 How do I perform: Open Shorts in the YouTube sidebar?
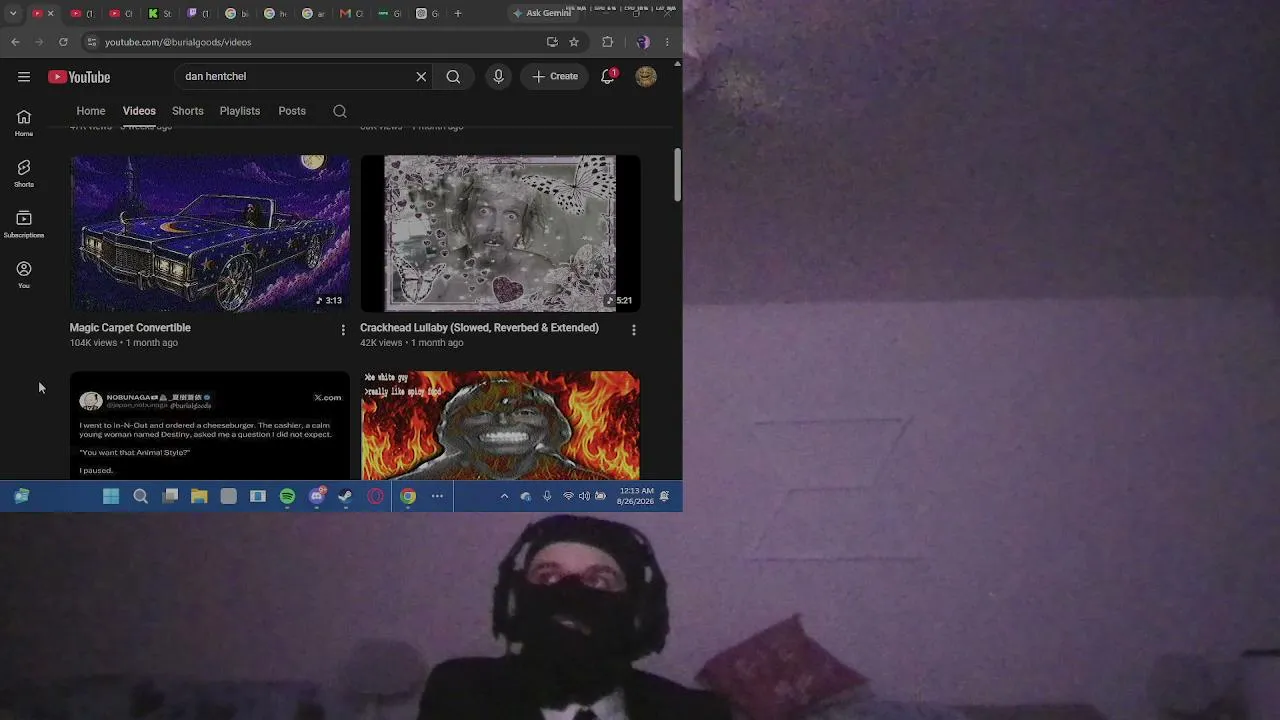(24, 174)
